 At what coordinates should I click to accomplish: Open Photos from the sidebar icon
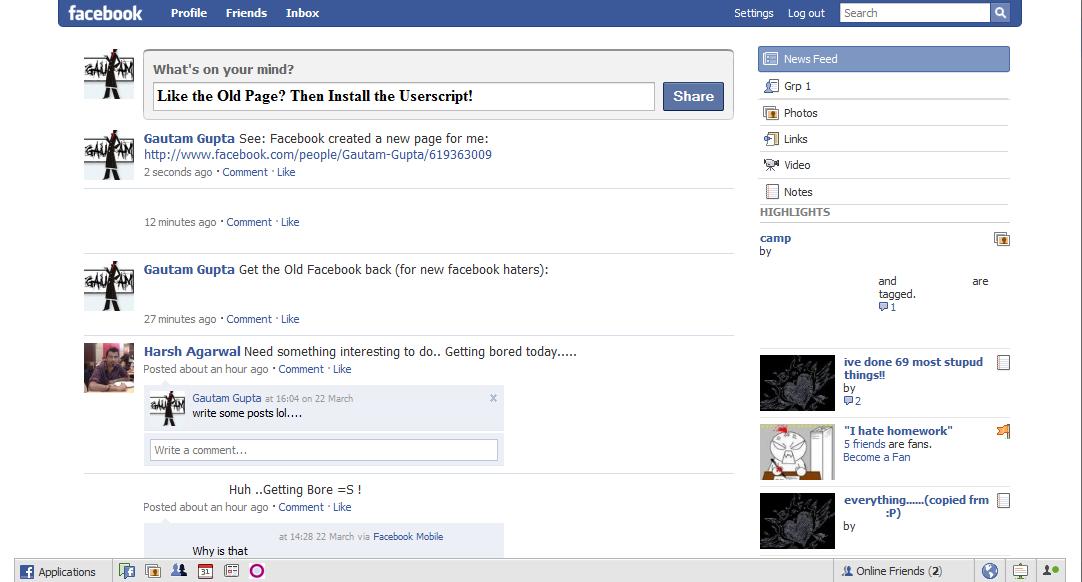pyautogui.click(x=771, y=112)
